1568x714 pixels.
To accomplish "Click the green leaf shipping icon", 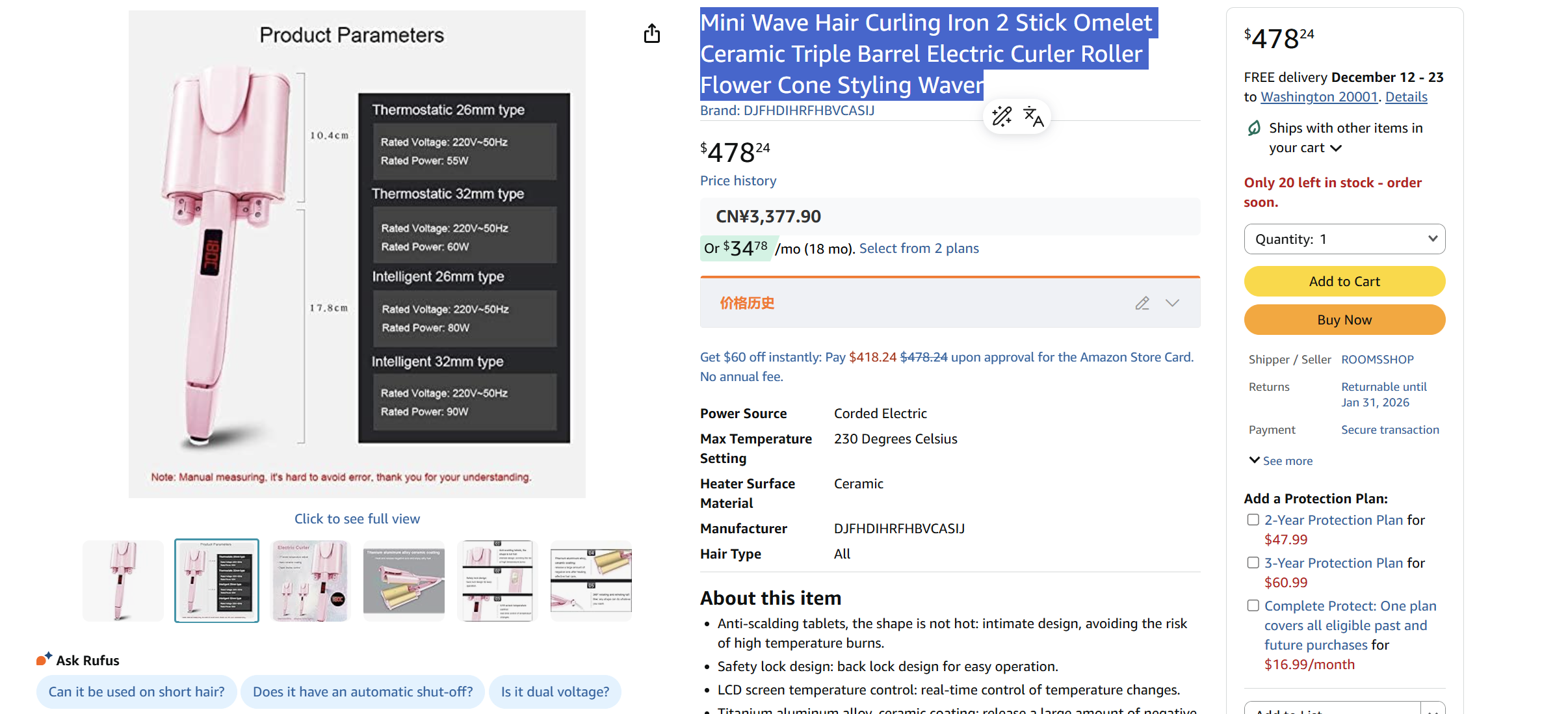I will click(1254, 128).
